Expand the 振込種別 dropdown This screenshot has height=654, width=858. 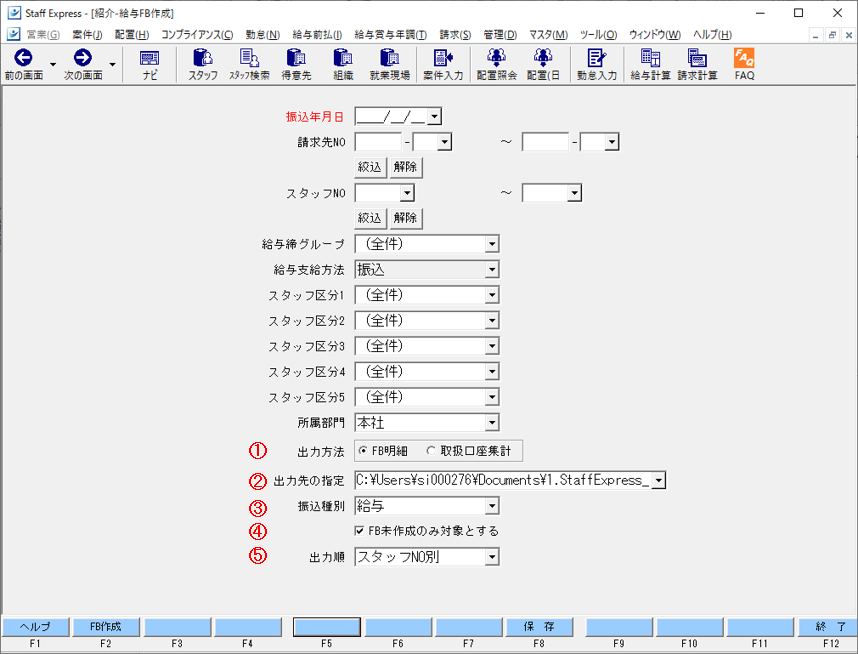pos(492,506)
